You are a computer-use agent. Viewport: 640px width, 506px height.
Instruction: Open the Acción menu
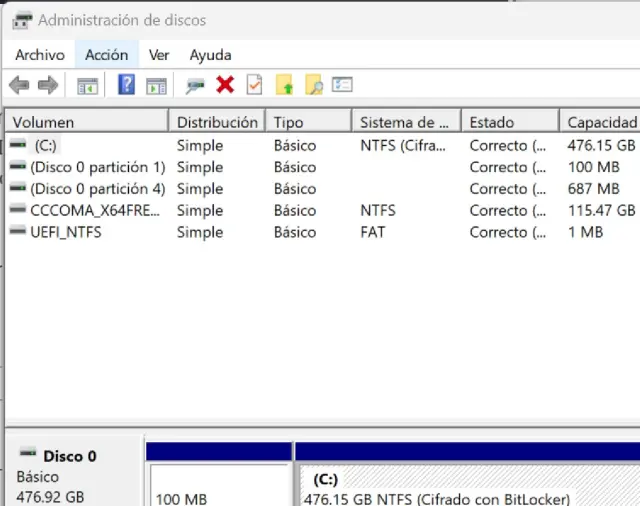click(106, 55)
